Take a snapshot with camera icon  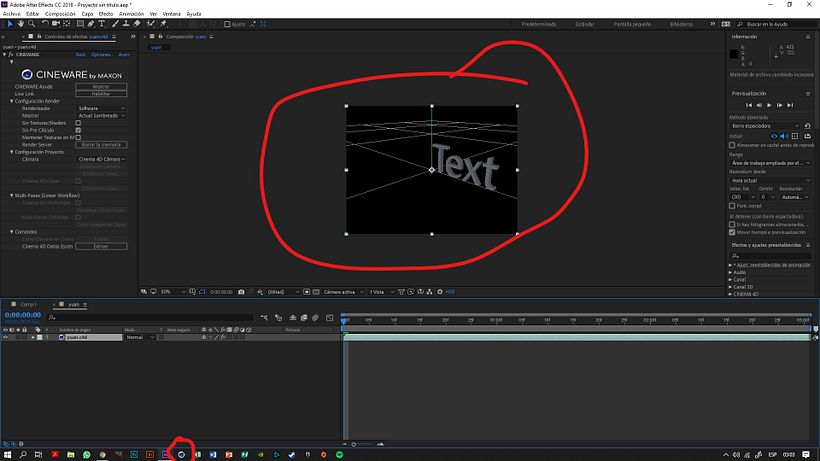pos(241,292)
